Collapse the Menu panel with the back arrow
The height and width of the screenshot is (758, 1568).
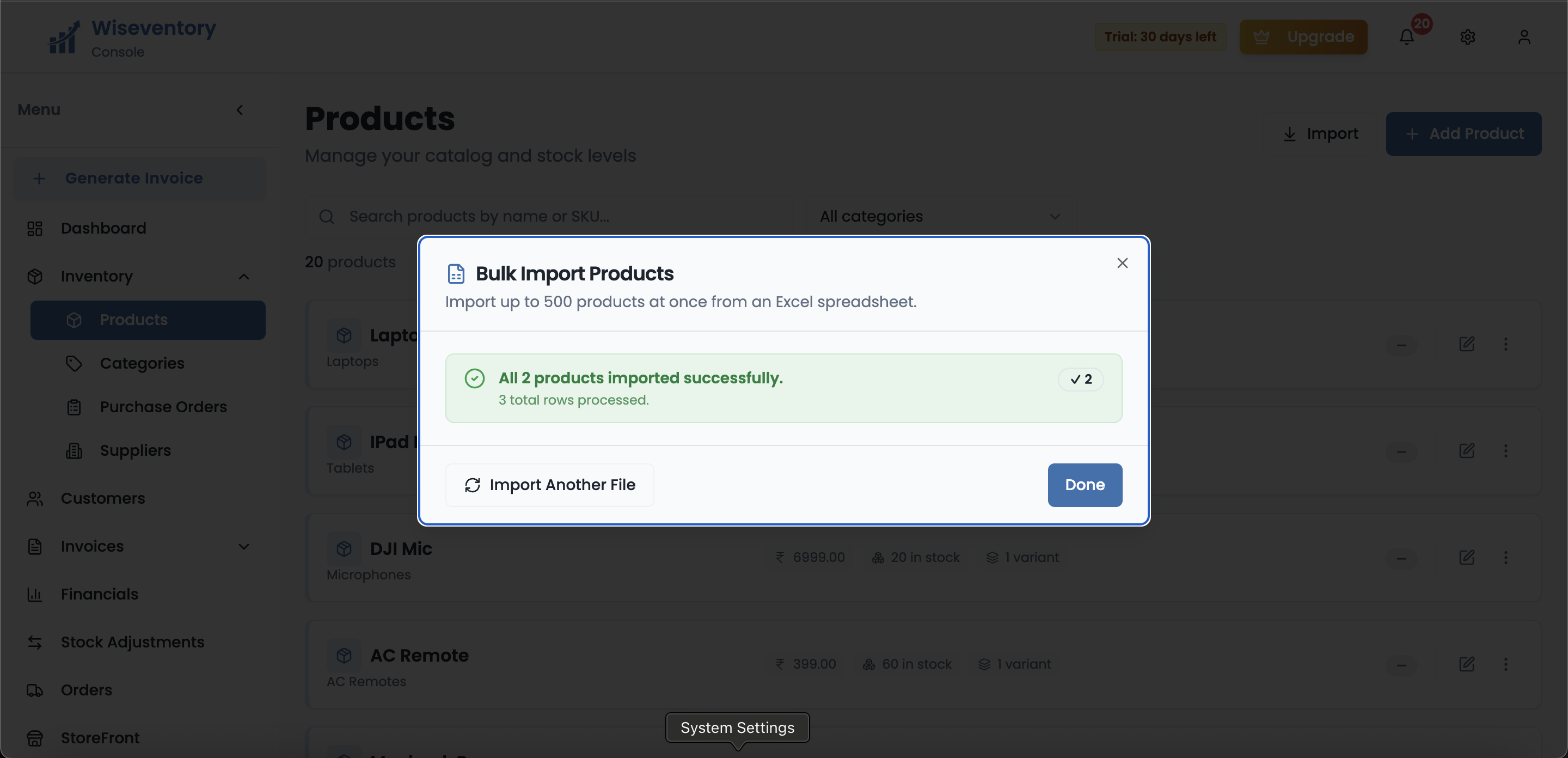[240, 109]
